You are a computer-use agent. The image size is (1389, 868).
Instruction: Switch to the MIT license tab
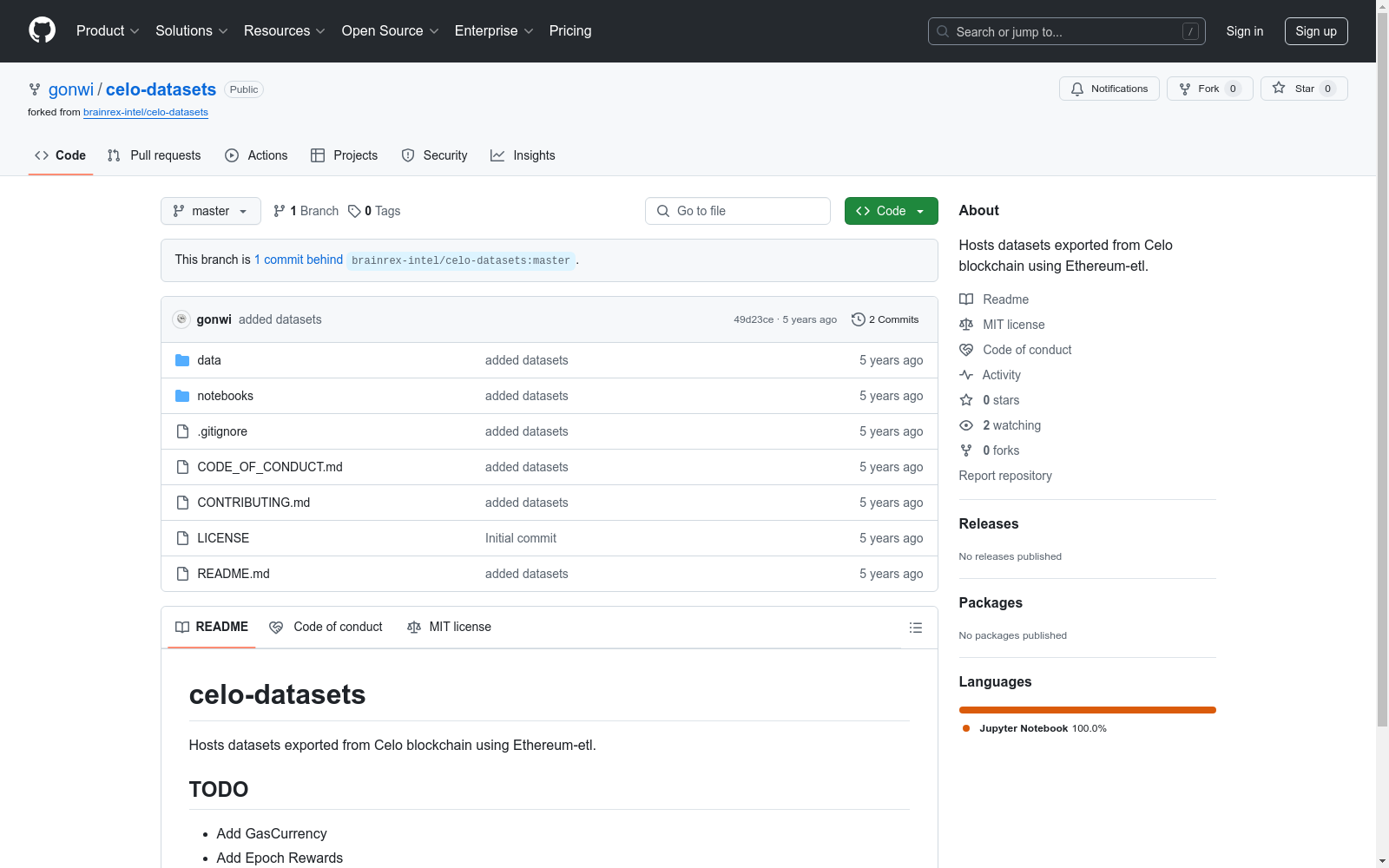pyautogui.click(x=449, y=627)
